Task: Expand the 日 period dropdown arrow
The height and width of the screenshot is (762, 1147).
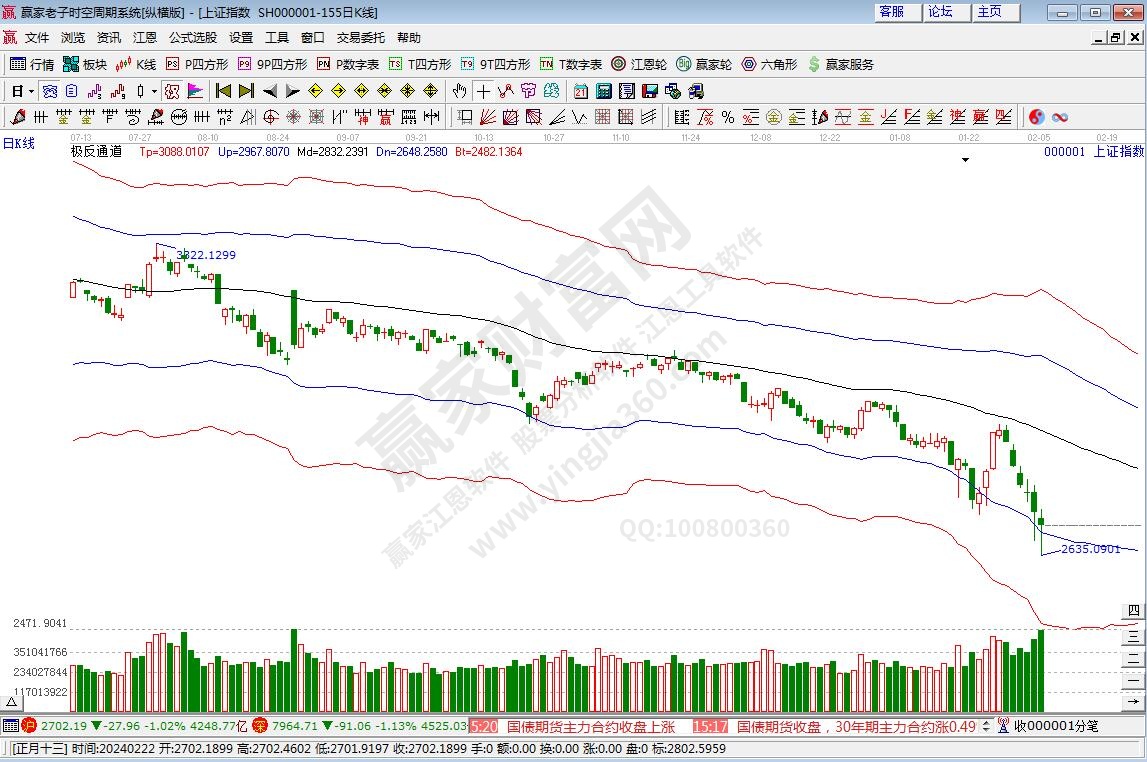Action: (x=31, y=91)
